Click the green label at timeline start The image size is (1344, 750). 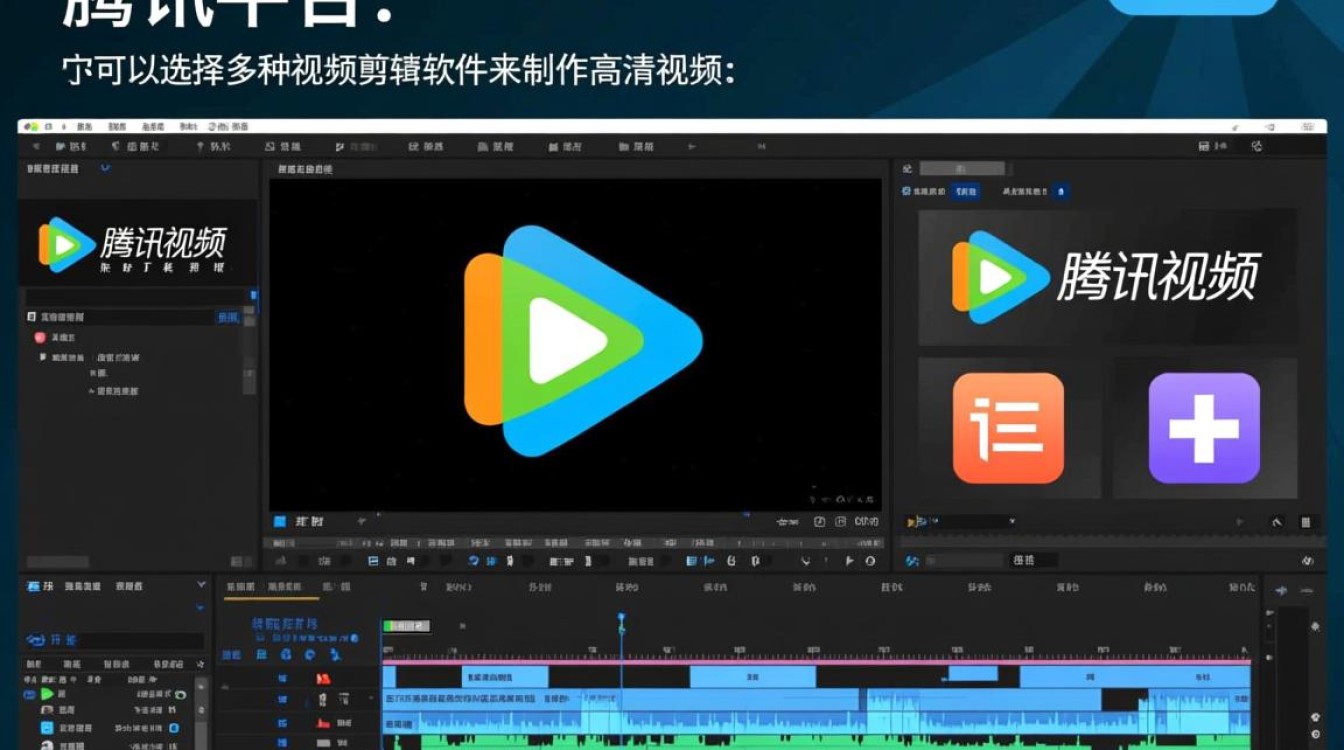(408, 626)
